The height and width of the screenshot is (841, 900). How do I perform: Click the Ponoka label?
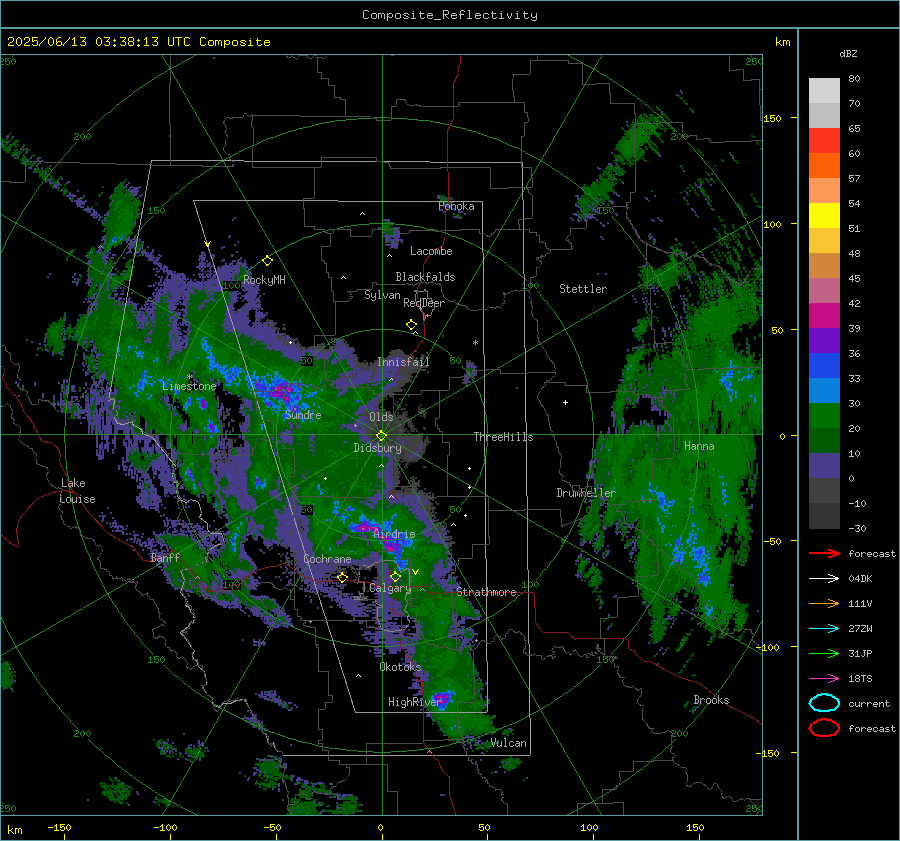(x=456, y=206)
